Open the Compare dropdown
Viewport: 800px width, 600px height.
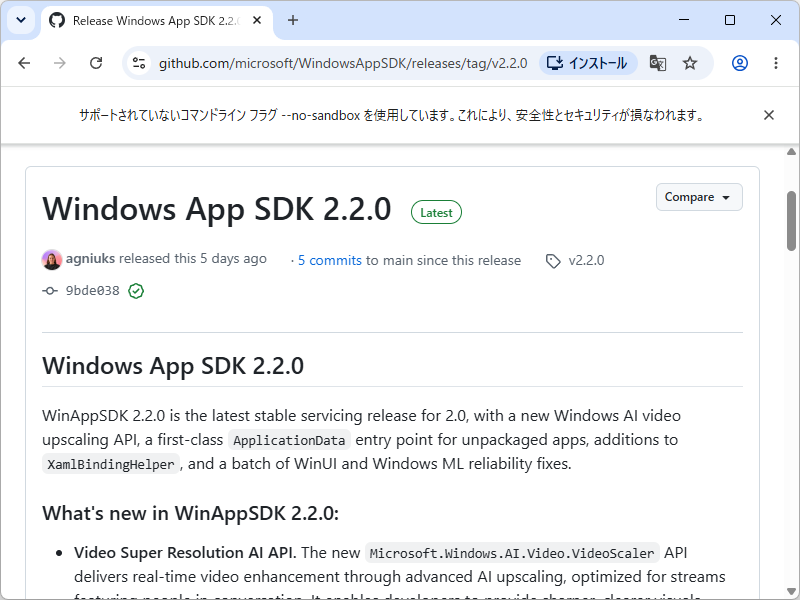pos(699,197)
